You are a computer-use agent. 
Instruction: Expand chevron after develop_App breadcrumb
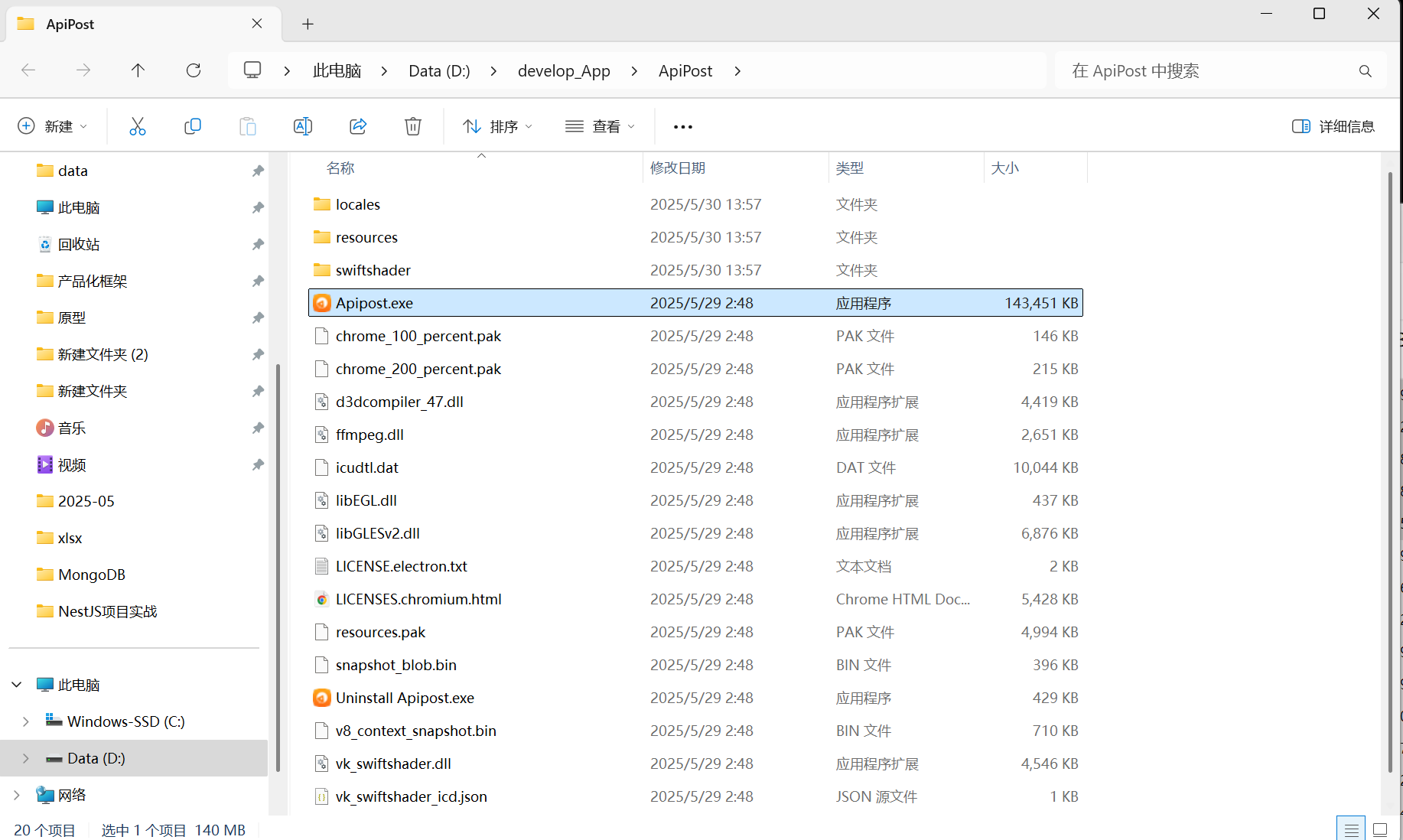point(634,71)
